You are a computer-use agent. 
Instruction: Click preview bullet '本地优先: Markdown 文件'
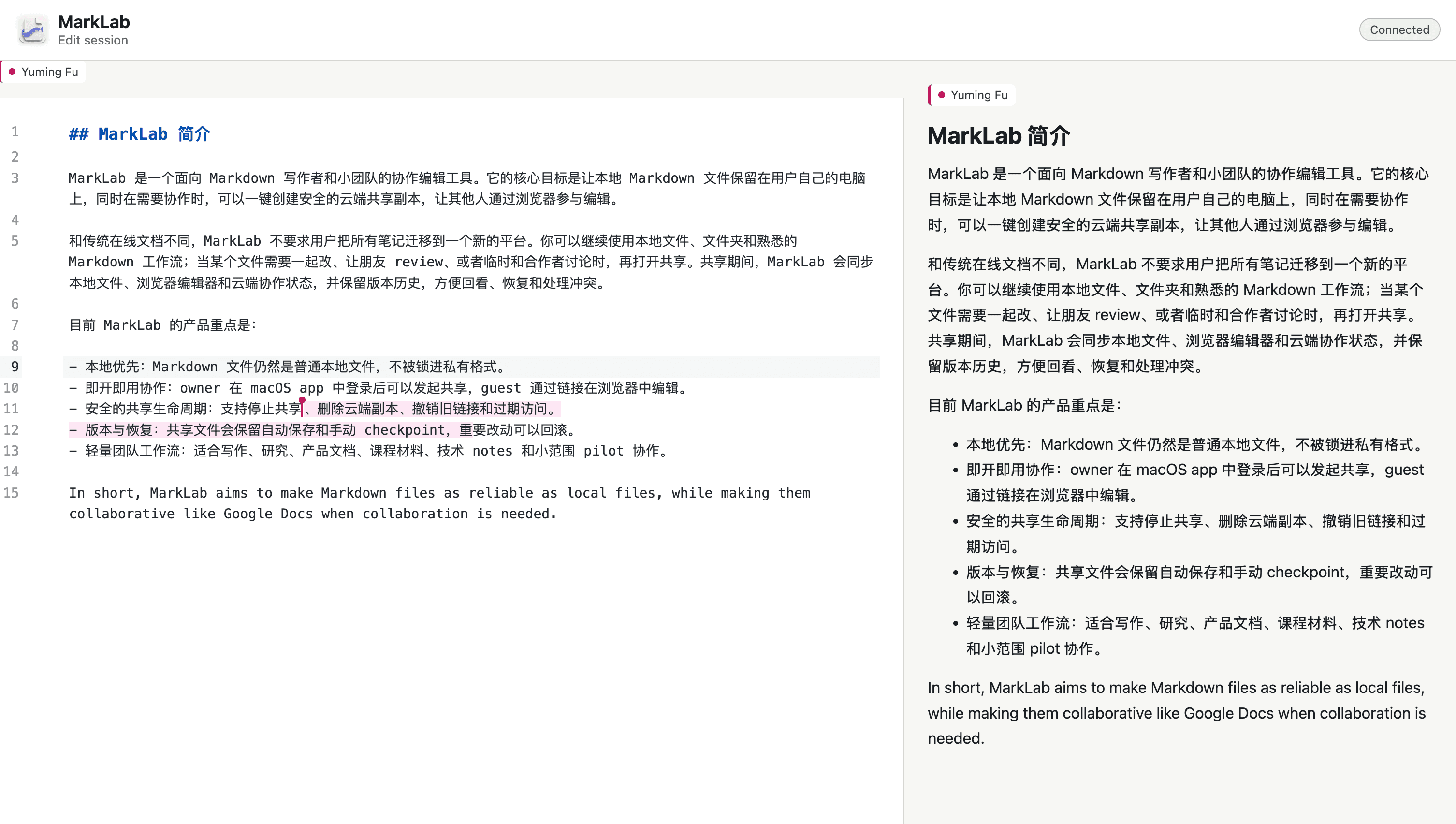(x=1194, y=444)
